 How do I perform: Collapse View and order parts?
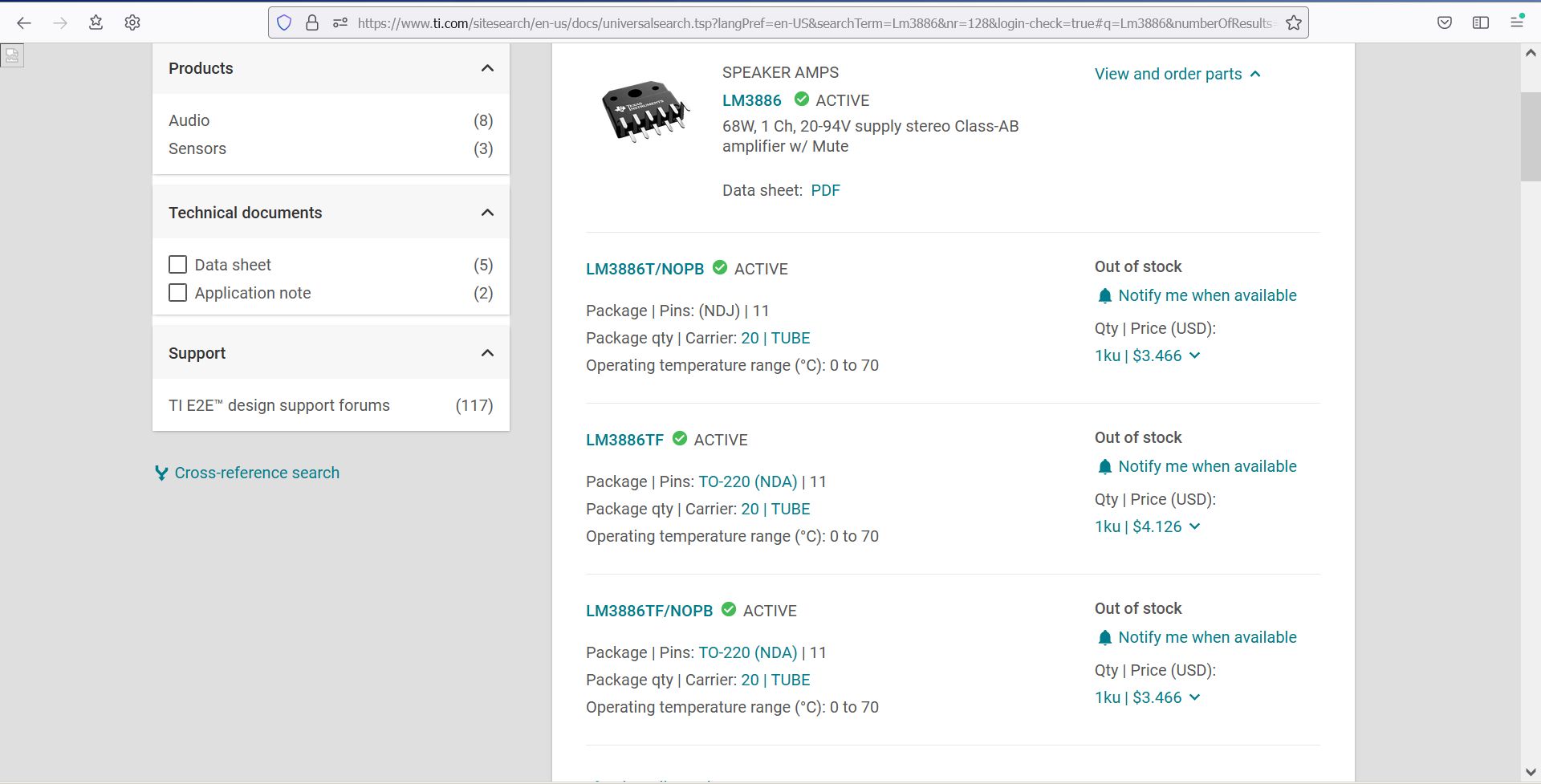[x=1177, y=74]
